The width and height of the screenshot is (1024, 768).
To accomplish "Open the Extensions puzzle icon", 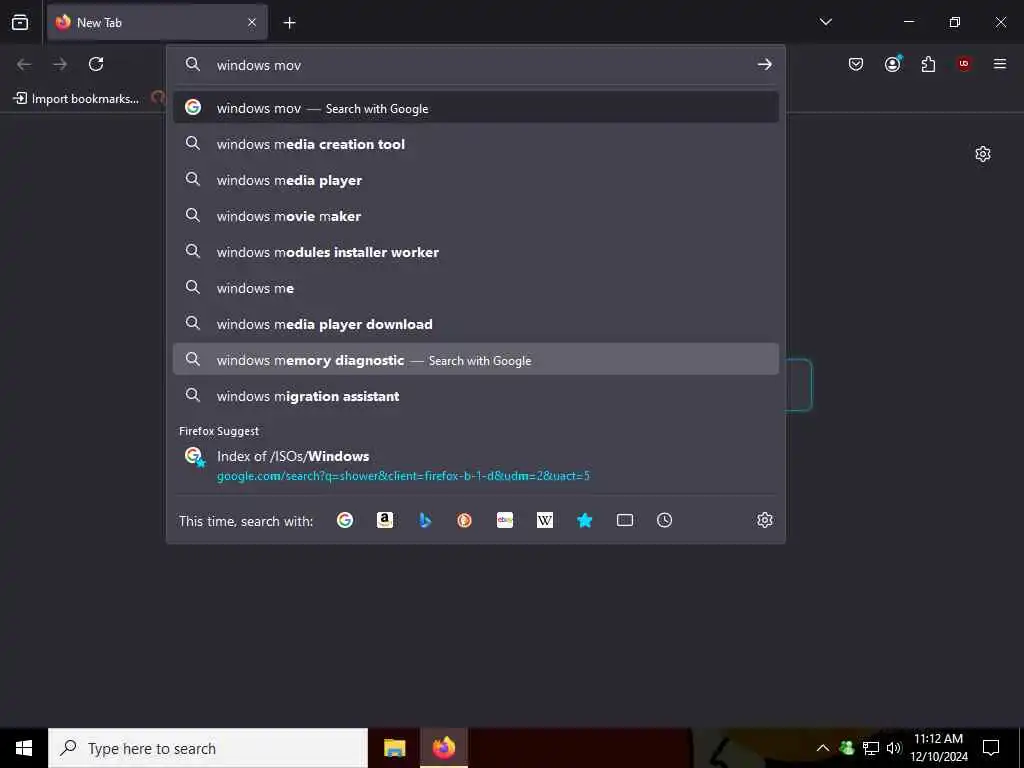I will (928, 64).
